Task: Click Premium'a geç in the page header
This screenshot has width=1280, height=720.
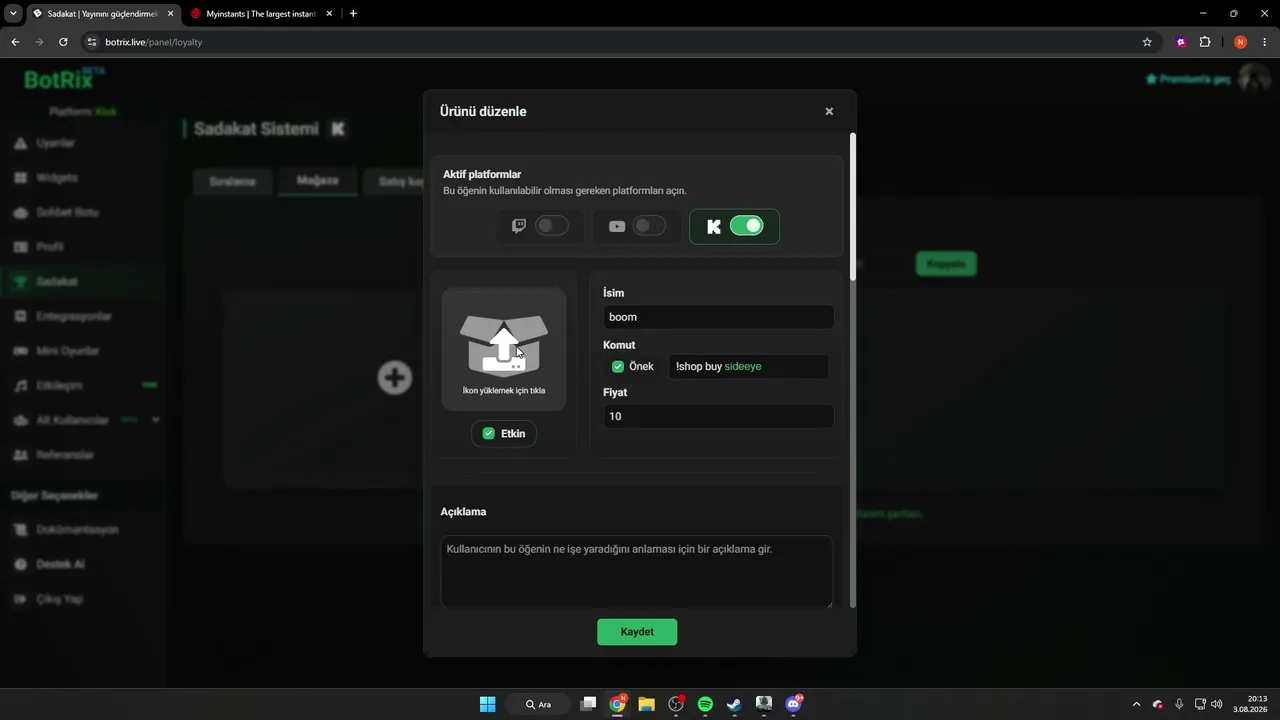Action: point(1188,79)
